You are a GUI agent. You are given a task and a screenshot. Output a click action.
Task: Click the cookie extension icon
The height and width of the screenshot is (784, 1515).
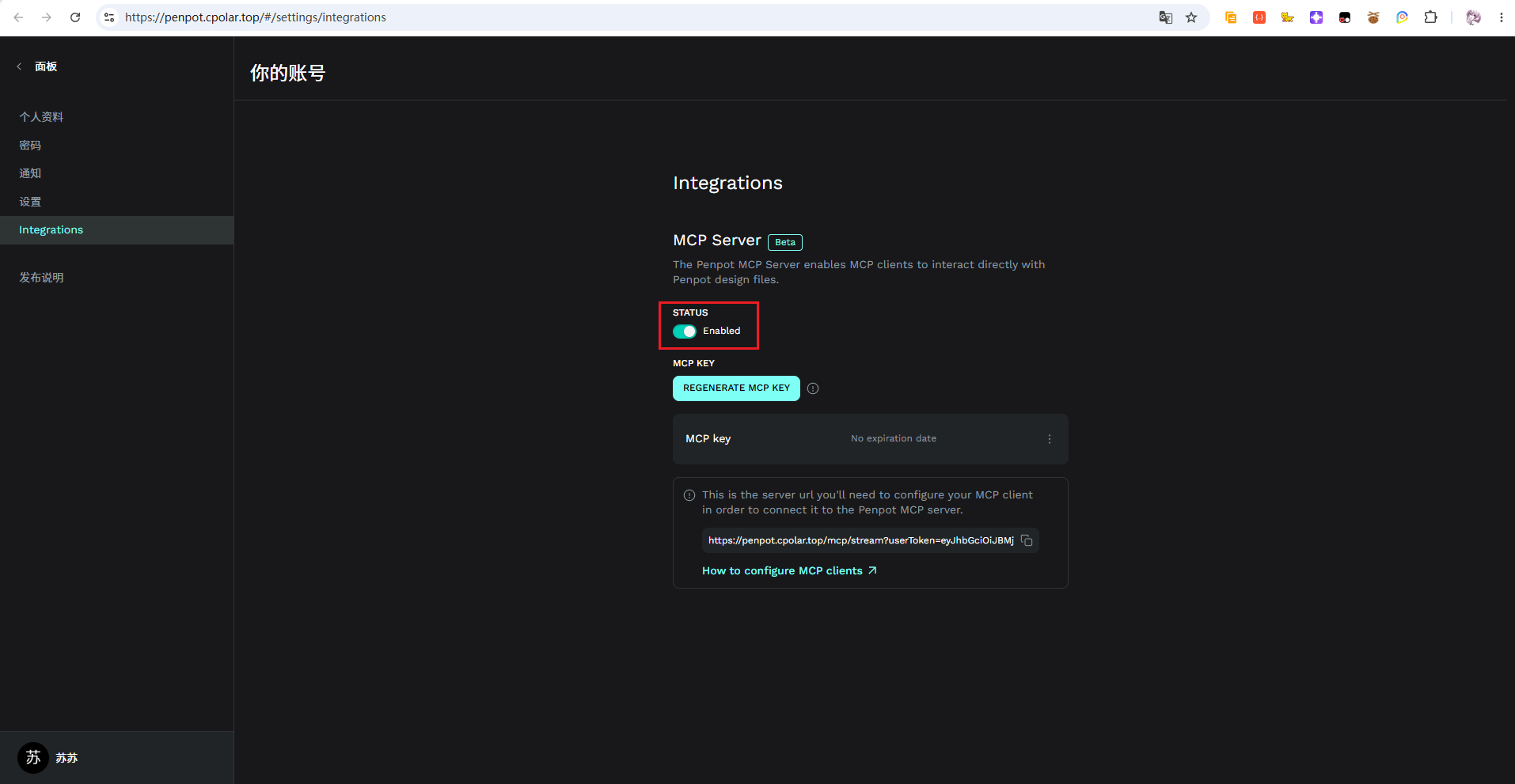pyautogui.click(x=1373, y=17)
